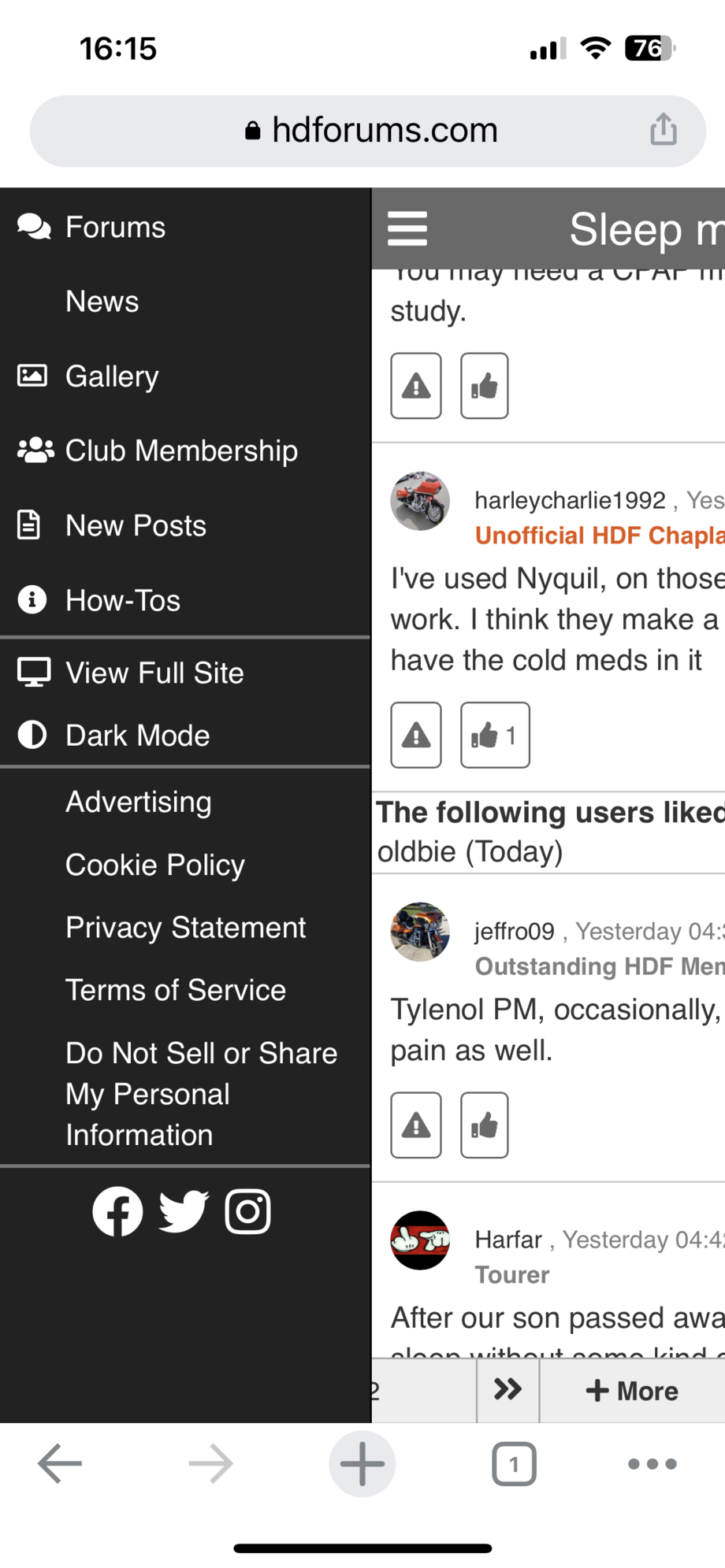Open the Instagram icon link
725x1568 pixels.
pyautogui.click(x=248, y=1211)
